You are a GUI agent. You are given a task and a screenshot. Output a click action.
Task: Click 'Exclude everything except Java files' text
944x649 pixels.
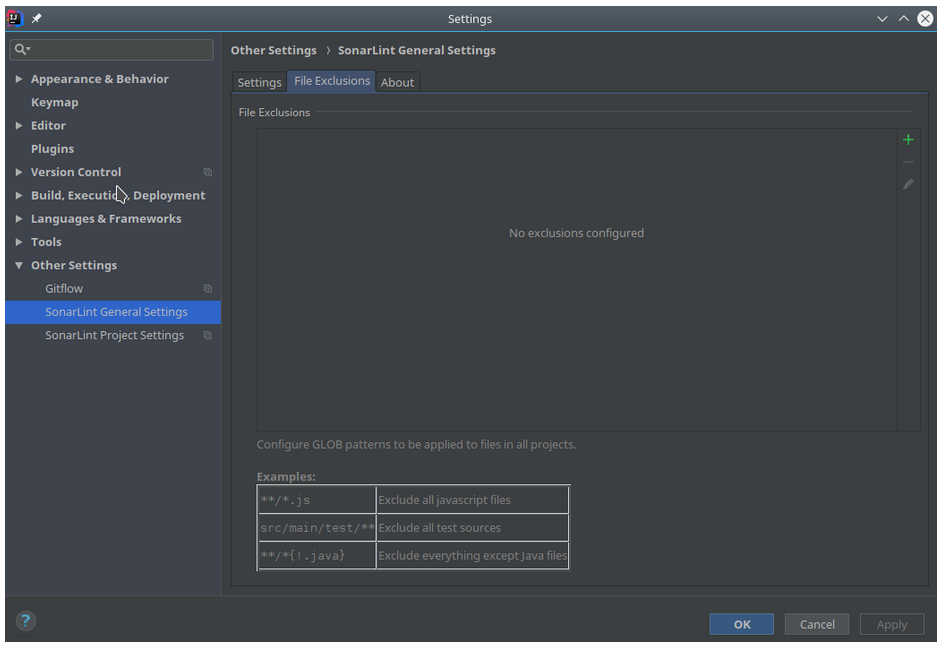click(473, 556)
